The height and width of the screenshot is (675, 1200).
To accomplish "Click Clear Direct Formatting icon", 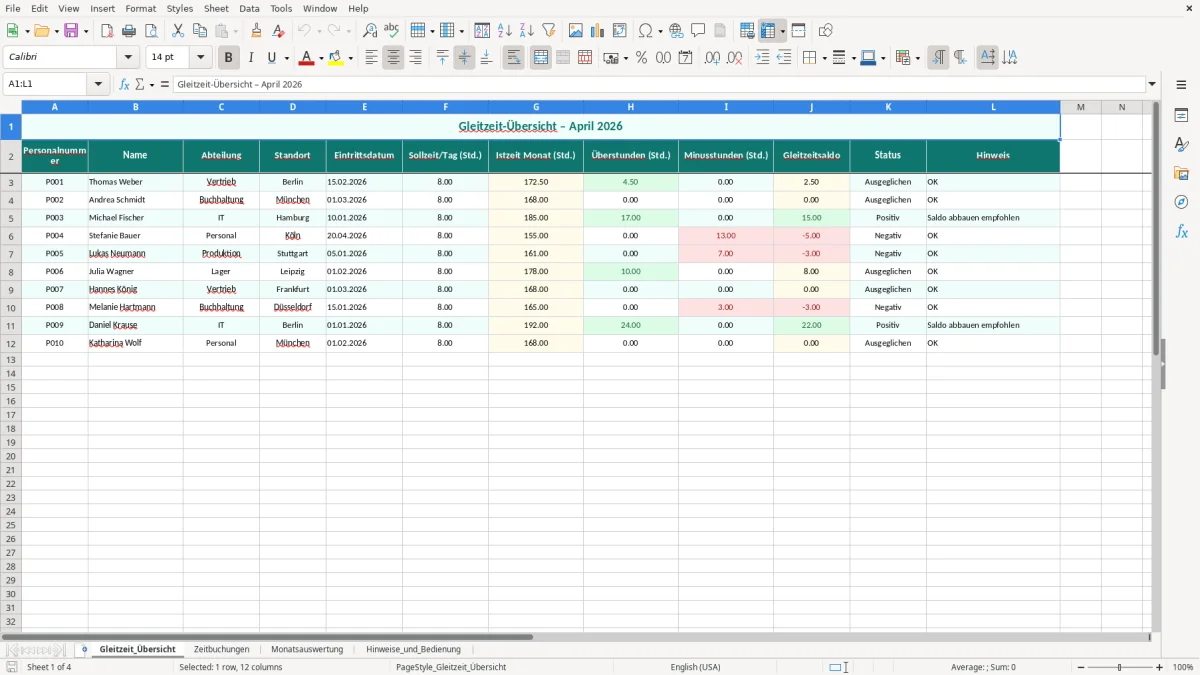I will (x=279, y=31).
